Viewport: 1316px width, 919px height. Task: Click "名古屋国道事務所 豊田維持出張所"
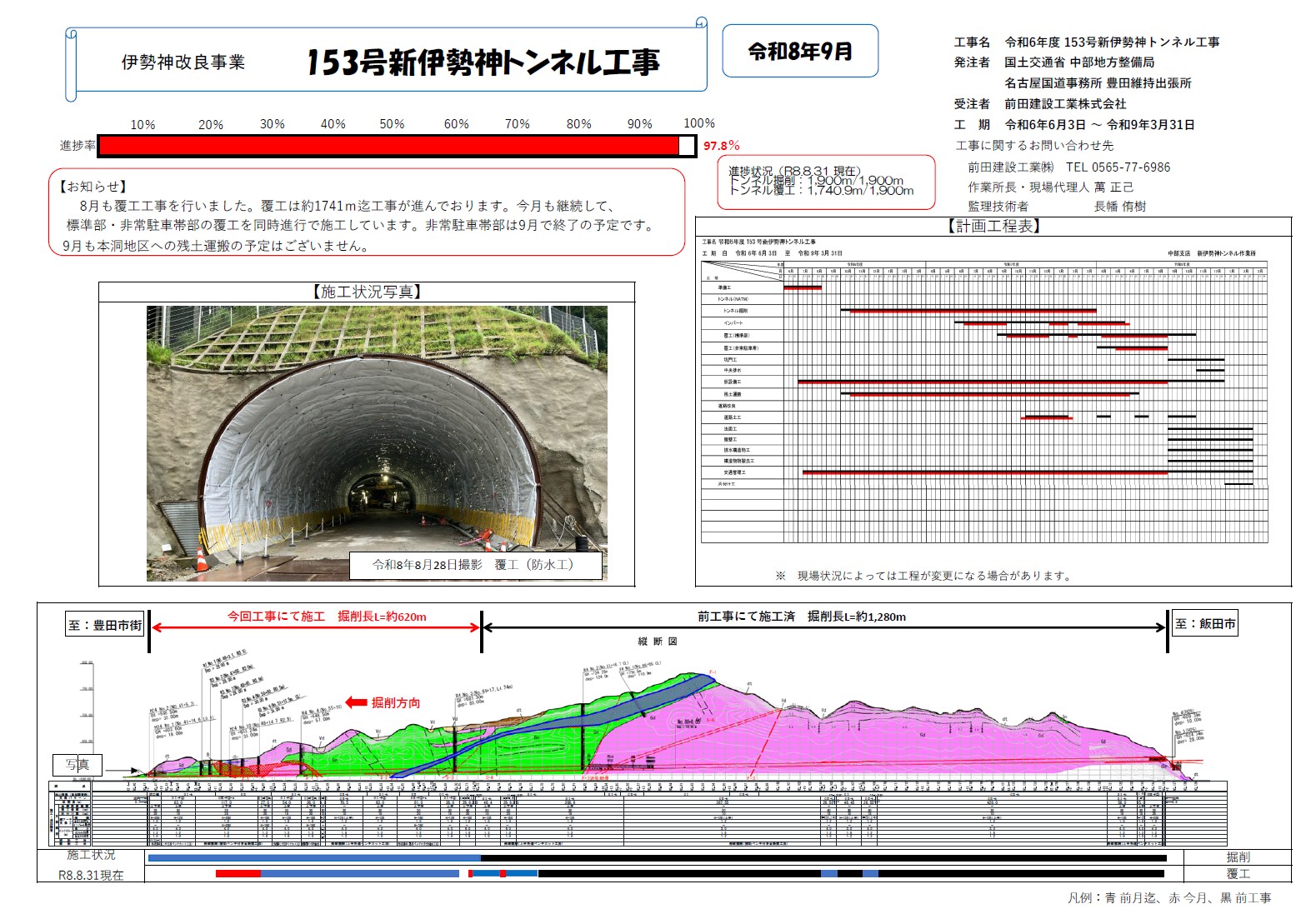pos(1098,83)
